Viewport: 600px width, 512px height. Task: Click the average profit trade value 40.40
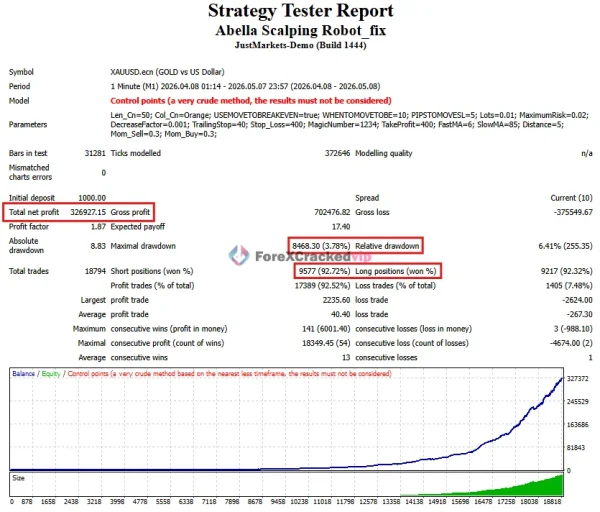(341, 314)
